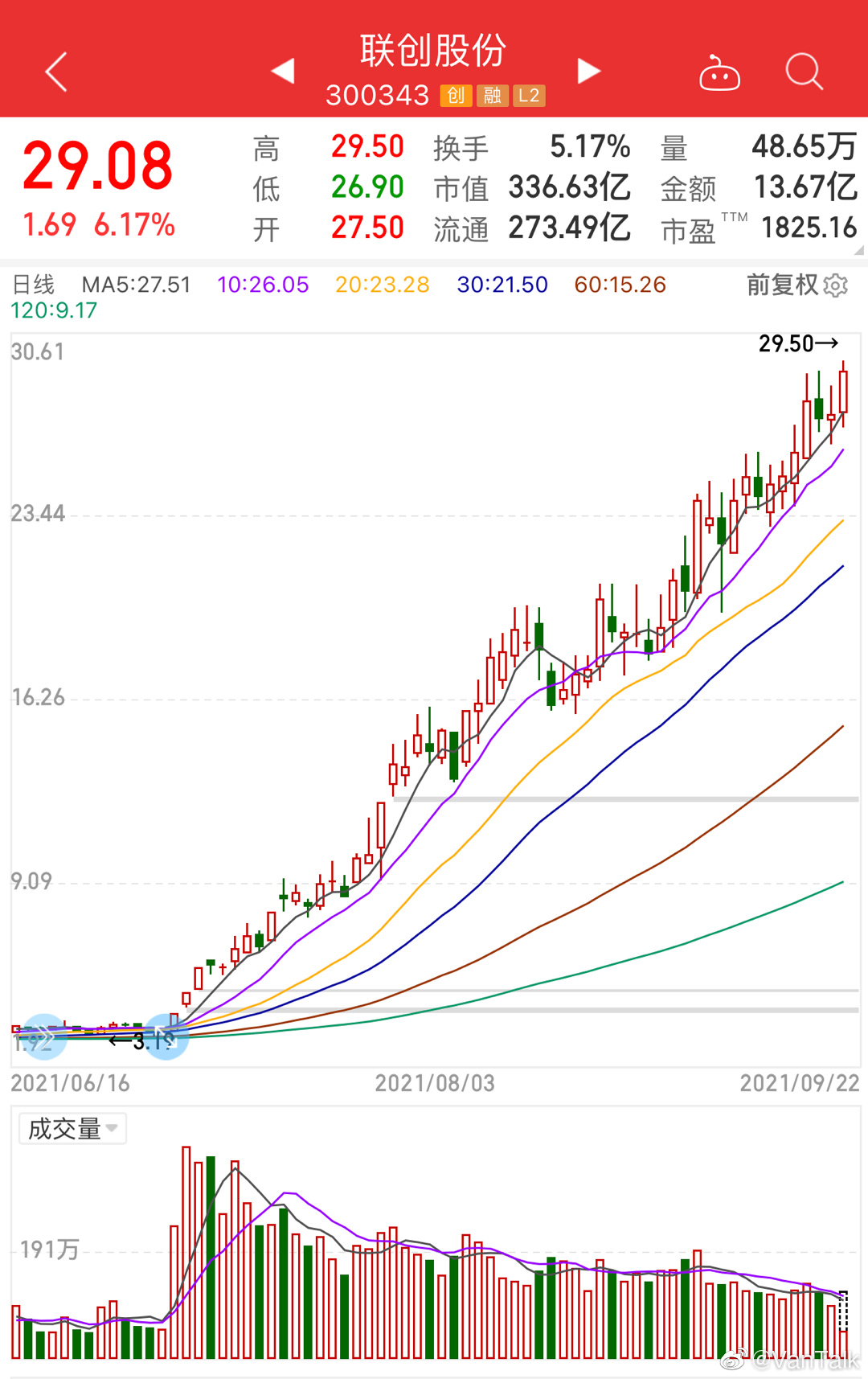Screen dimensions: 868x1379
Task: Tap the 29.50→ peak marker
Action: (x=799, y=344)
